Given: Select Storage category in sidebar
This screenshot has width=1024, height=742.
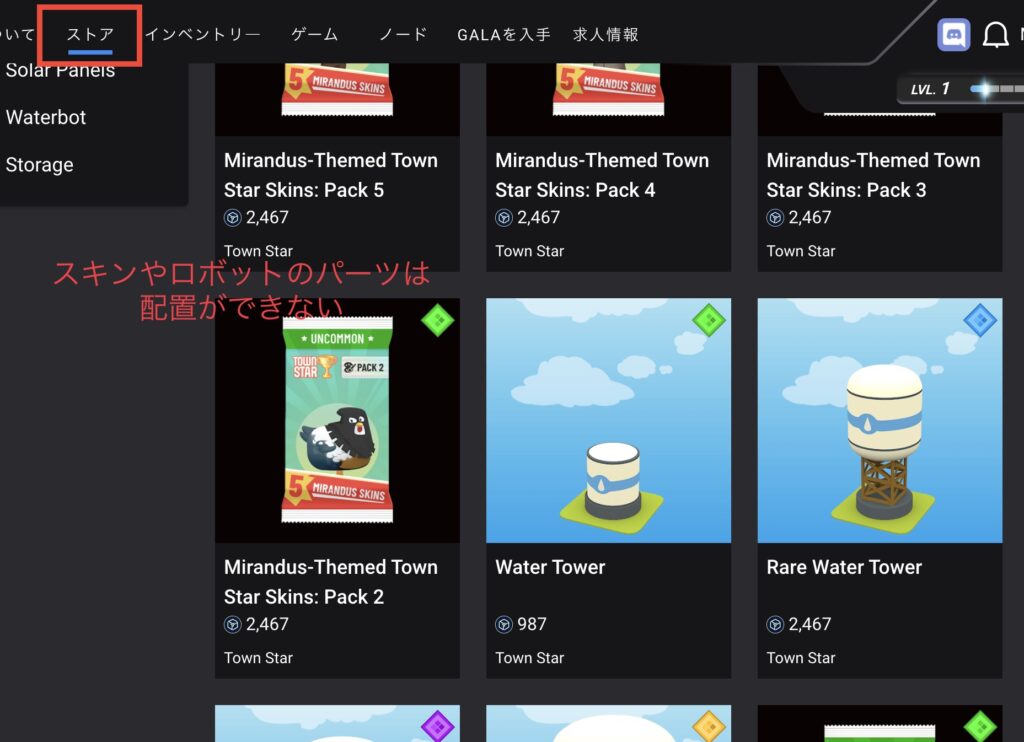Looking at the screenshot, I should (39, 165).
